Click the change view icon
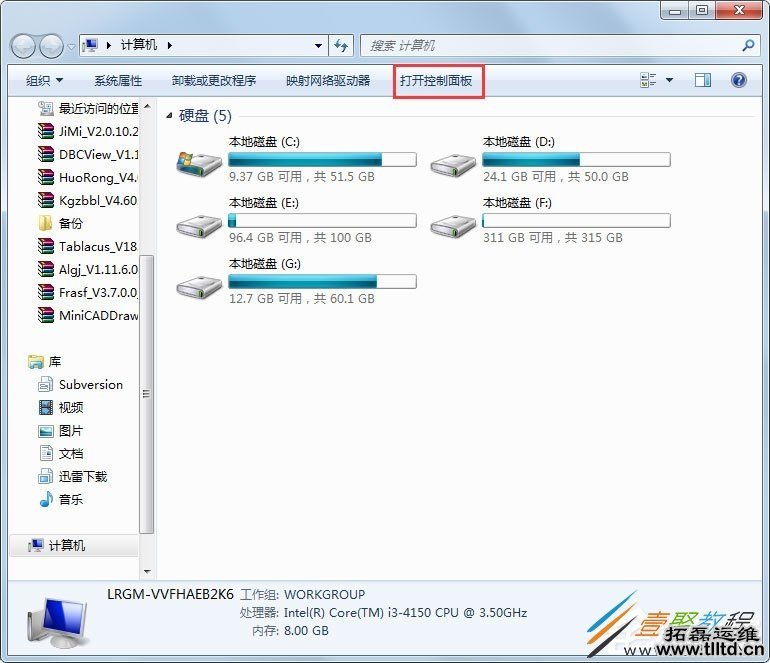Screen dimensions: 770x663 tap(648, 80)
